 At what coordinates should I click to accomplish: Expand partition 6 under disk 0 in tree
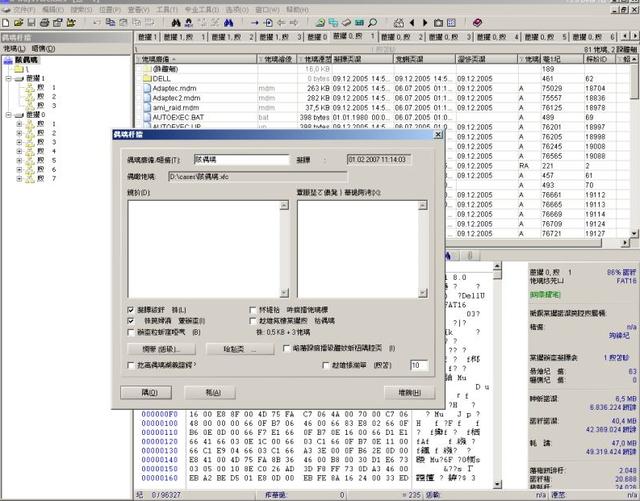[19, 169]
